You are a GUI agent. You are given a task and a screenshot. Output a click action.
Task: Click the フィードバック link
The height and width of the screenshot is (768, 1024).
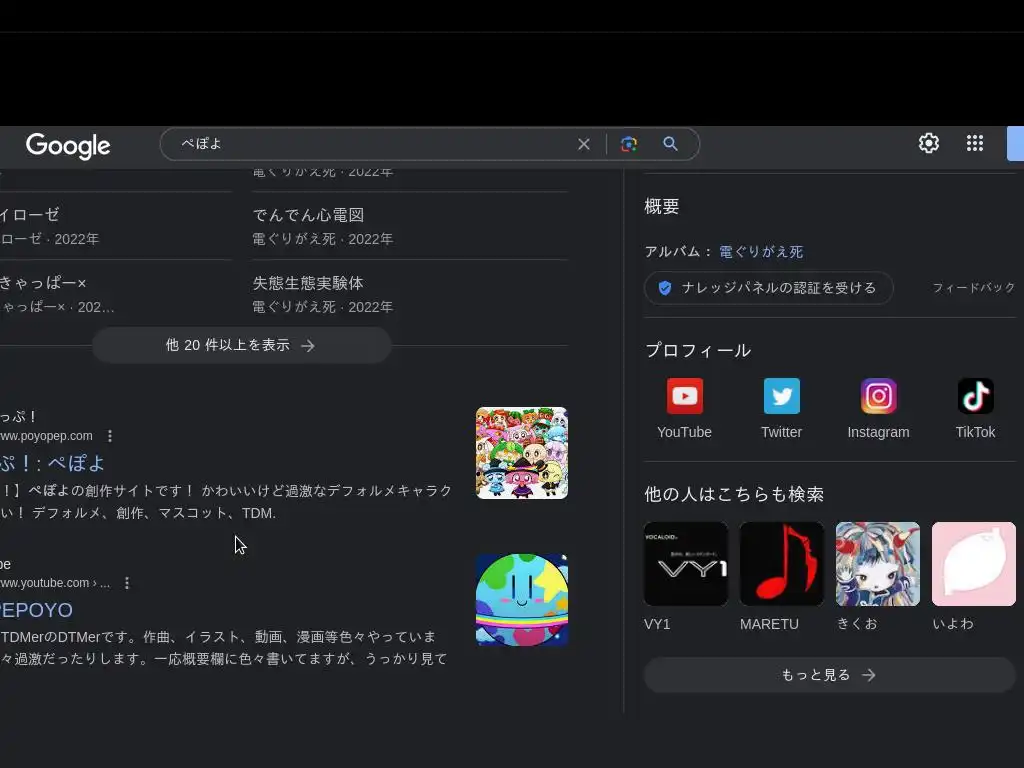click(x=973, y=288)
